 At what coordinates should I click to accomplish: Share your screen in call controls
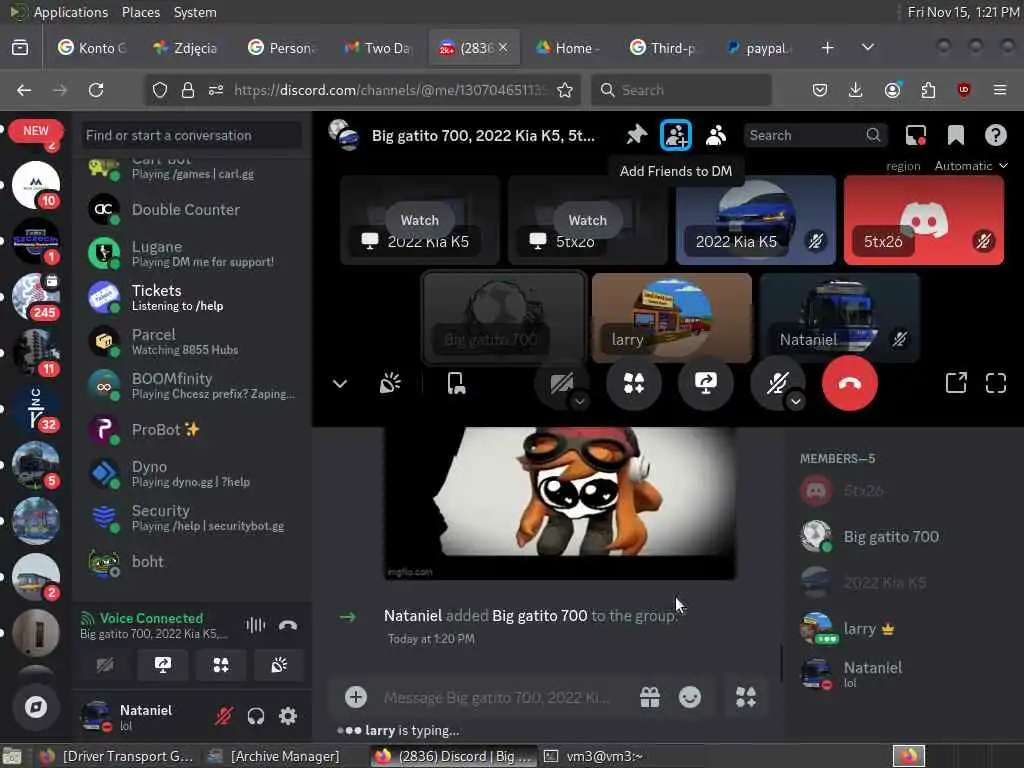tap(705, 383)
